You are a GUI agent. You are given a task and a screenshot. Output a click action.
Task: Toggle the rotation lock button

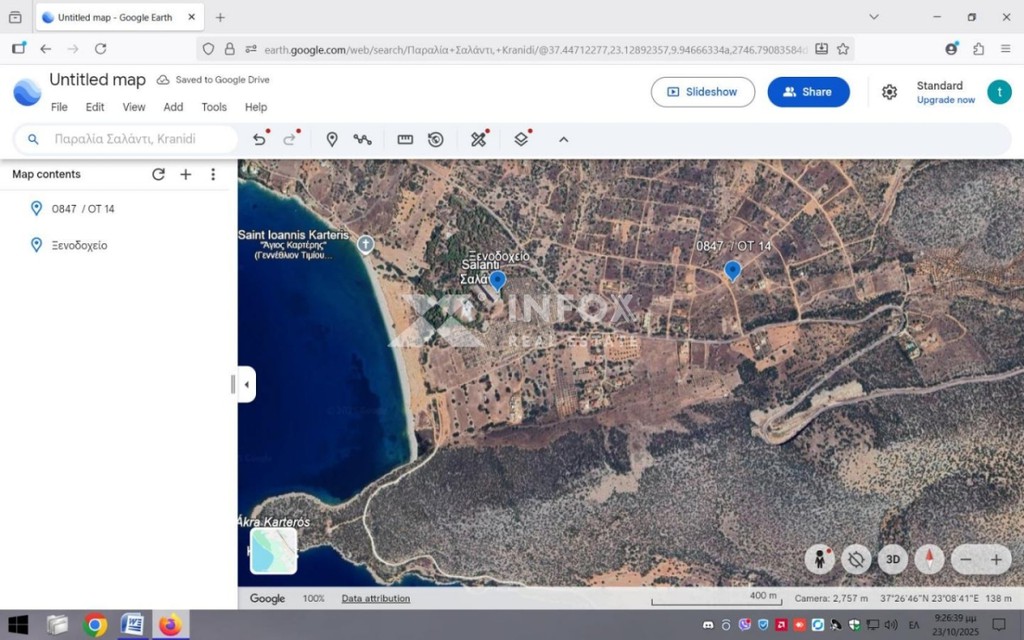[856, 560]
